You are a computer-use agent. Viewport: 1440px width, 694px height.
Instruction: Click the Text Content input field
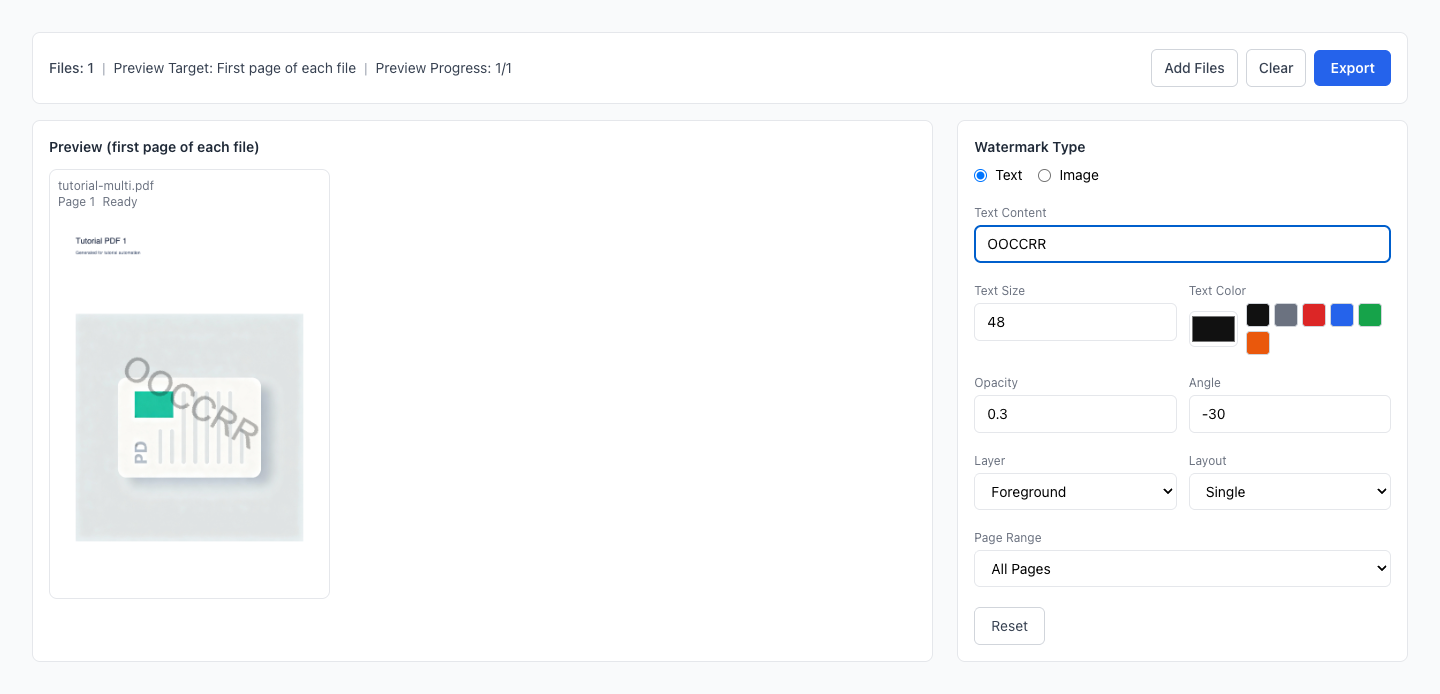click(1182, 244)
